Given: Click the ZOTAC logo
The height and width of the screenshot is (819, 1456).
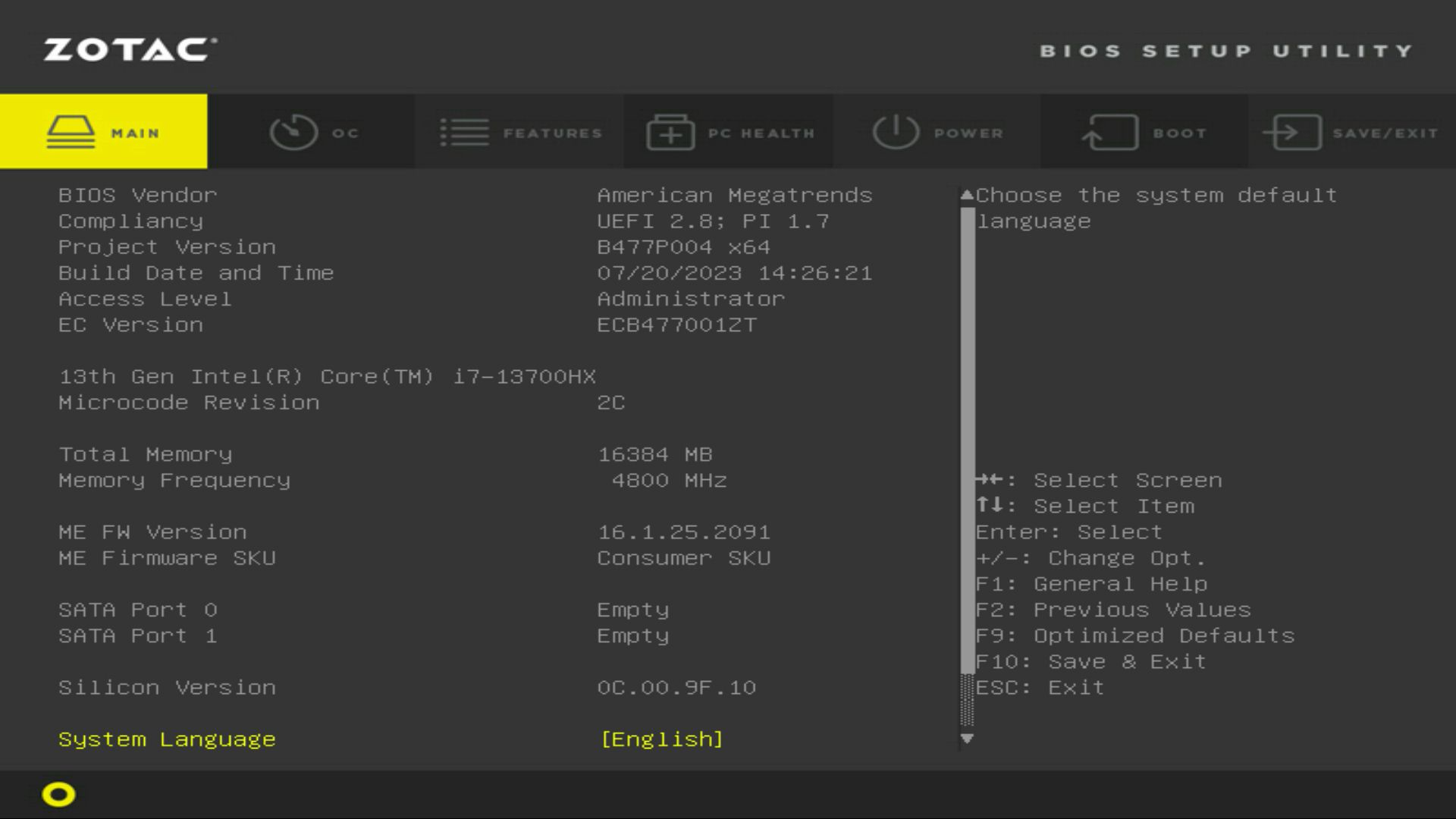Looking at the screenshot, I should [130, 50].
